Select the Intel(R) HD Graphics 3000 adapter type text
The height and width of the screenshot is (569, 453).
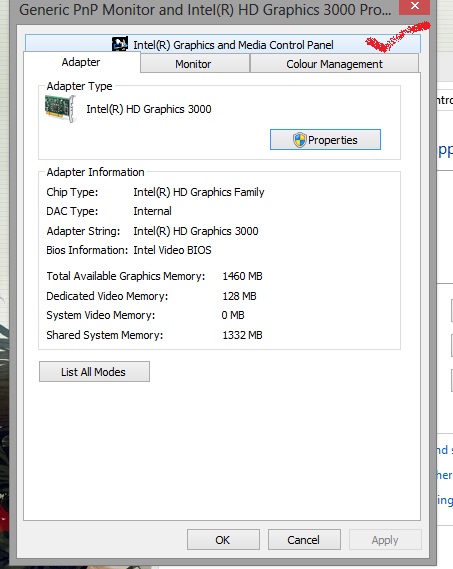tap(149, 109)
